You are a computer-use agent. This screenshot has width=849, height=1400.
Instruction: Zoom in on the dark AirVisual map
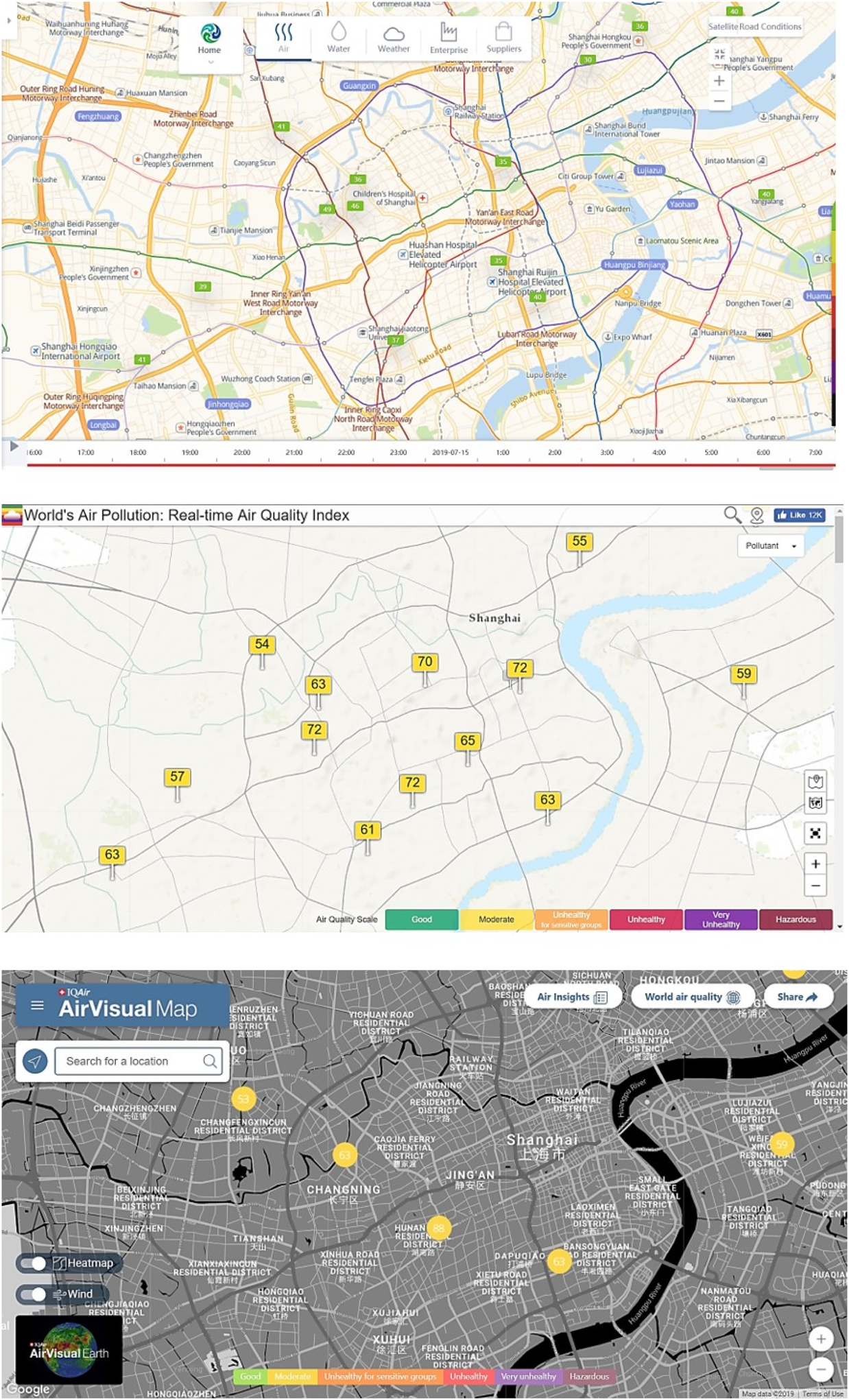(820, 1338)
